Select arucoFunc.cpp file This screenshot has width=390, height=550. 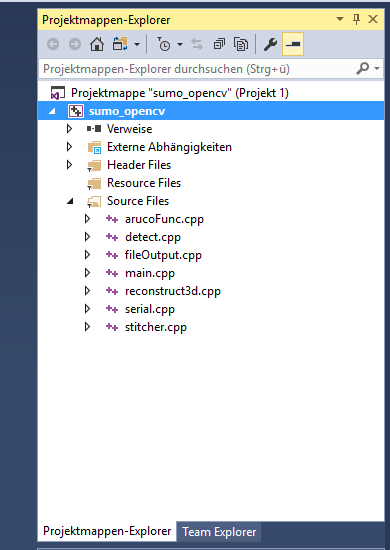(164, 220)
